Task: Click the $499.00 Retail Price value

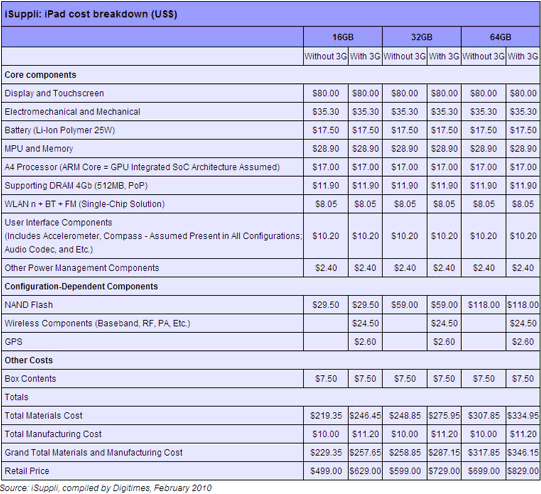Action: [x=326, y=471]
